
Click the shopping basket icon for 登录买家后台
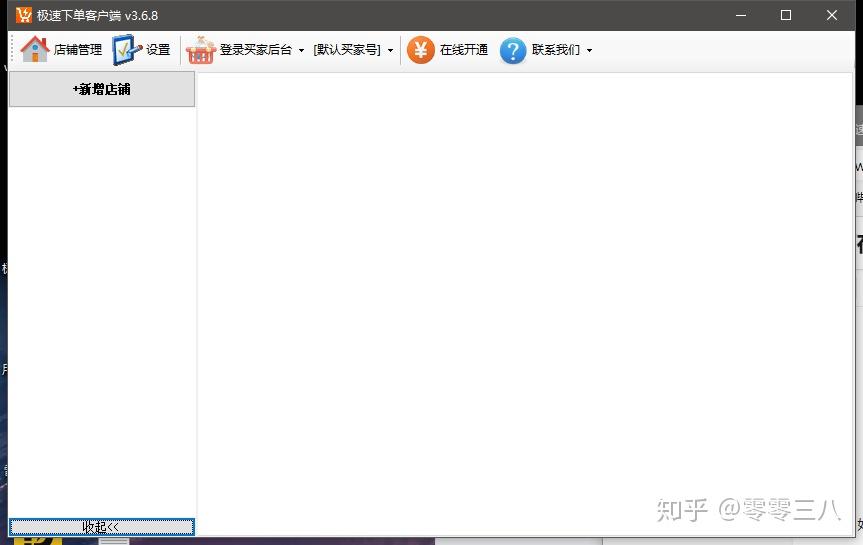200,50
